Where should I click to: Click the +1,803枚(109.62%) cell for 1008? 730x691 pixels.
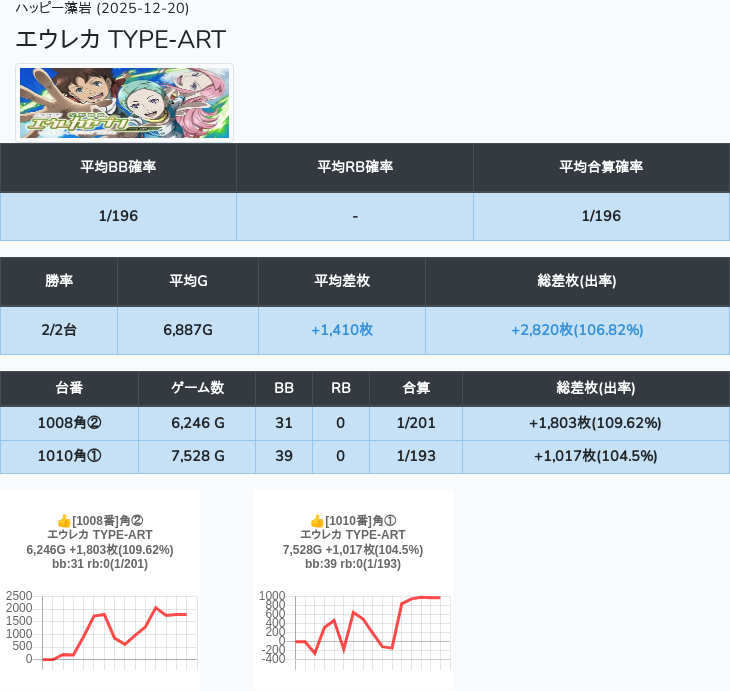[x=595, y=423]
